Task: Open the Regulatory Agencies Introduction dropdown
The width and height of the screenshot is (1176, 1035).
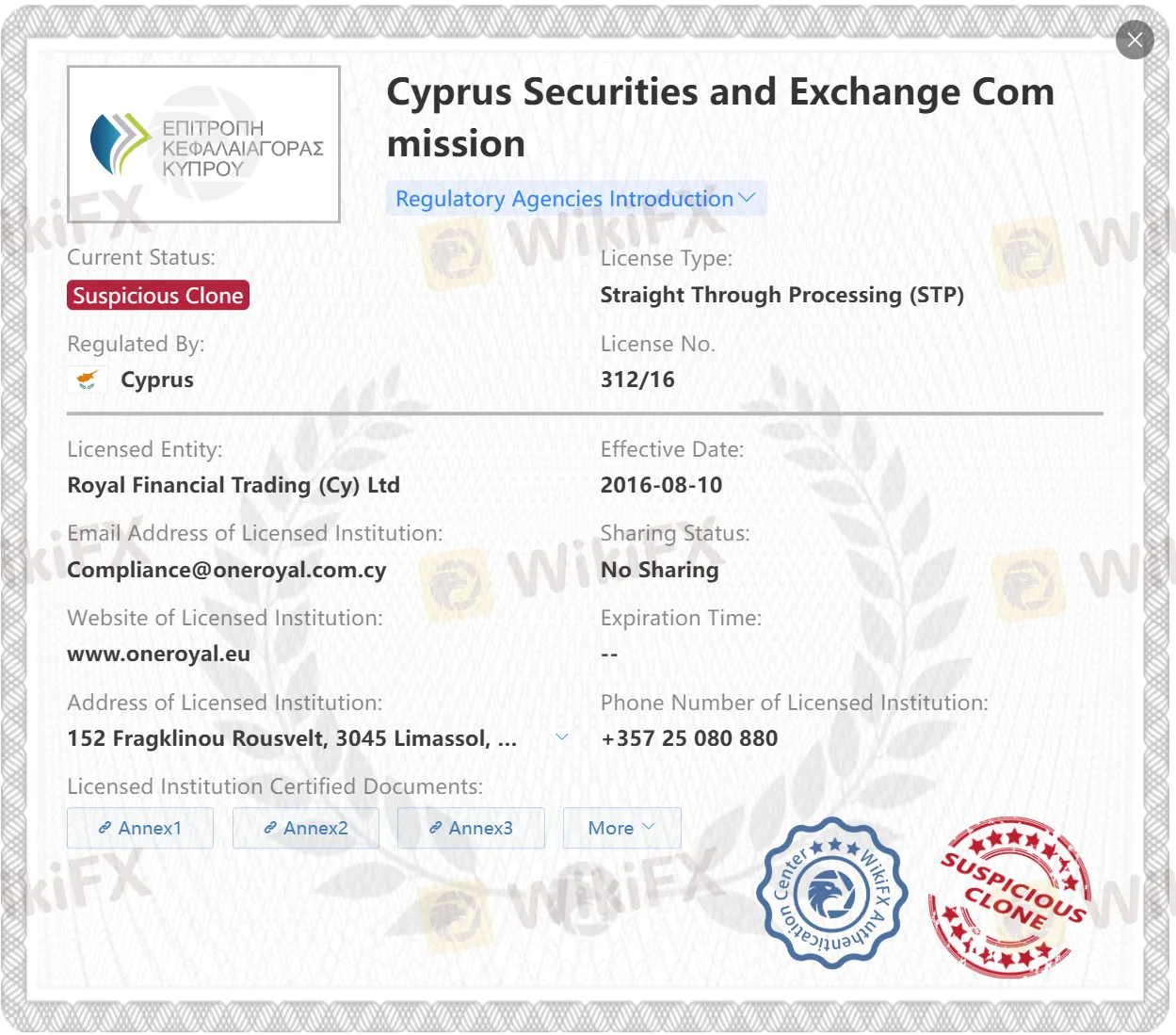Action: 575,199
